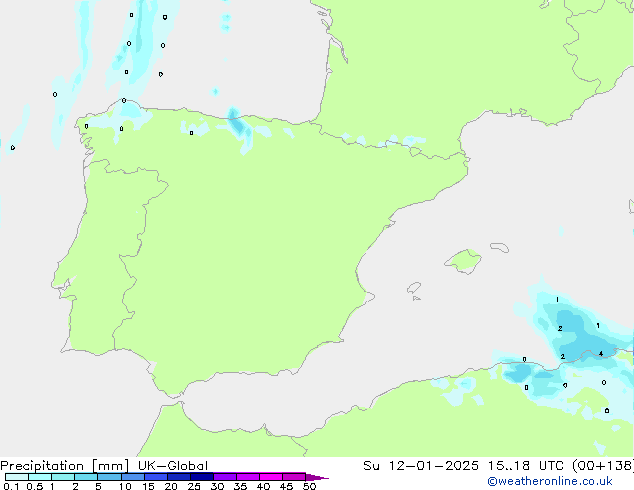Click the '15..18 UTC' time label
The height and width of the screenshot is (490, 634).
coord(526,466)
